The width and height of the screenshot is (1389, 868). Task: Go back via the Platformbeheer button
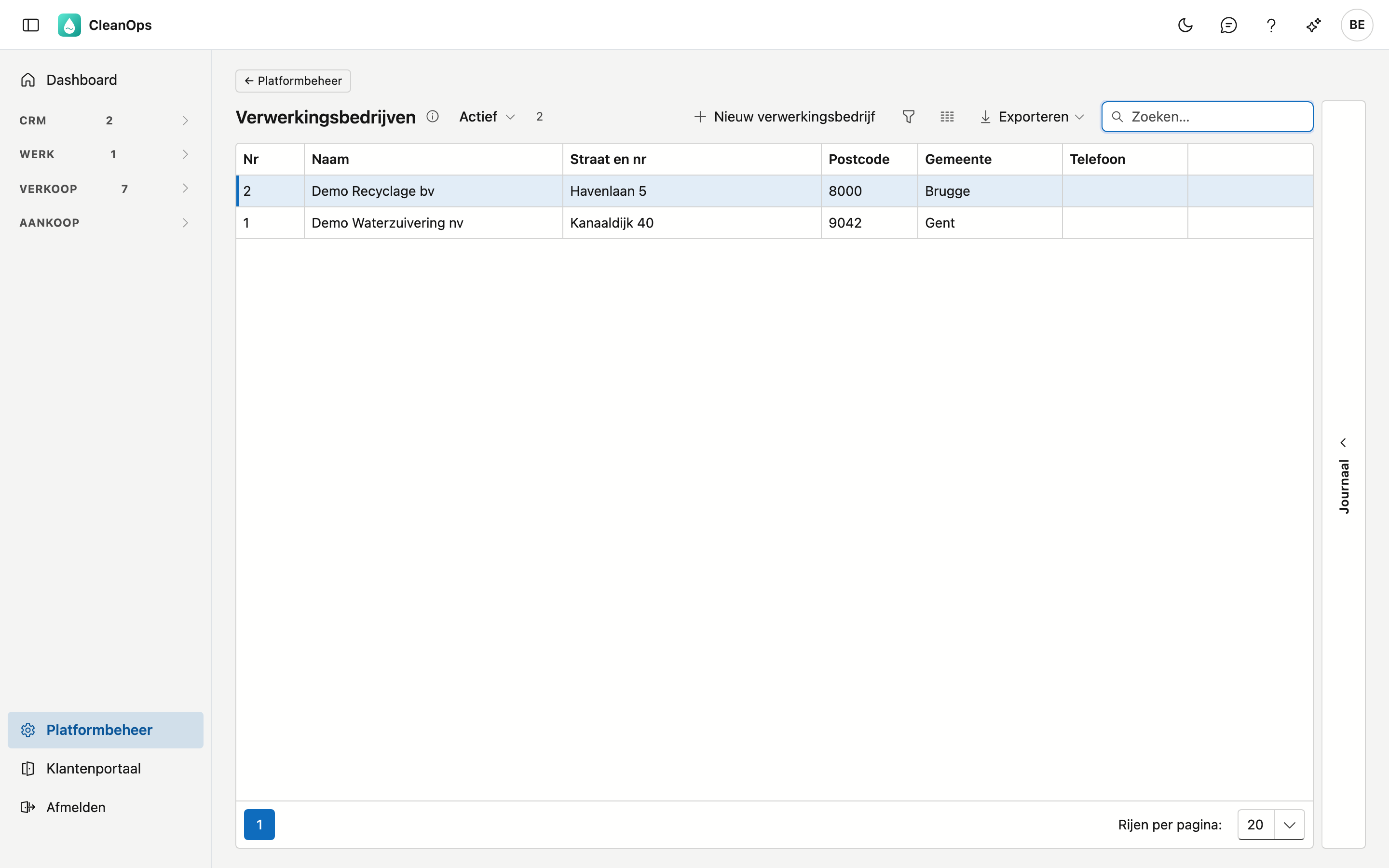(293, 81)
